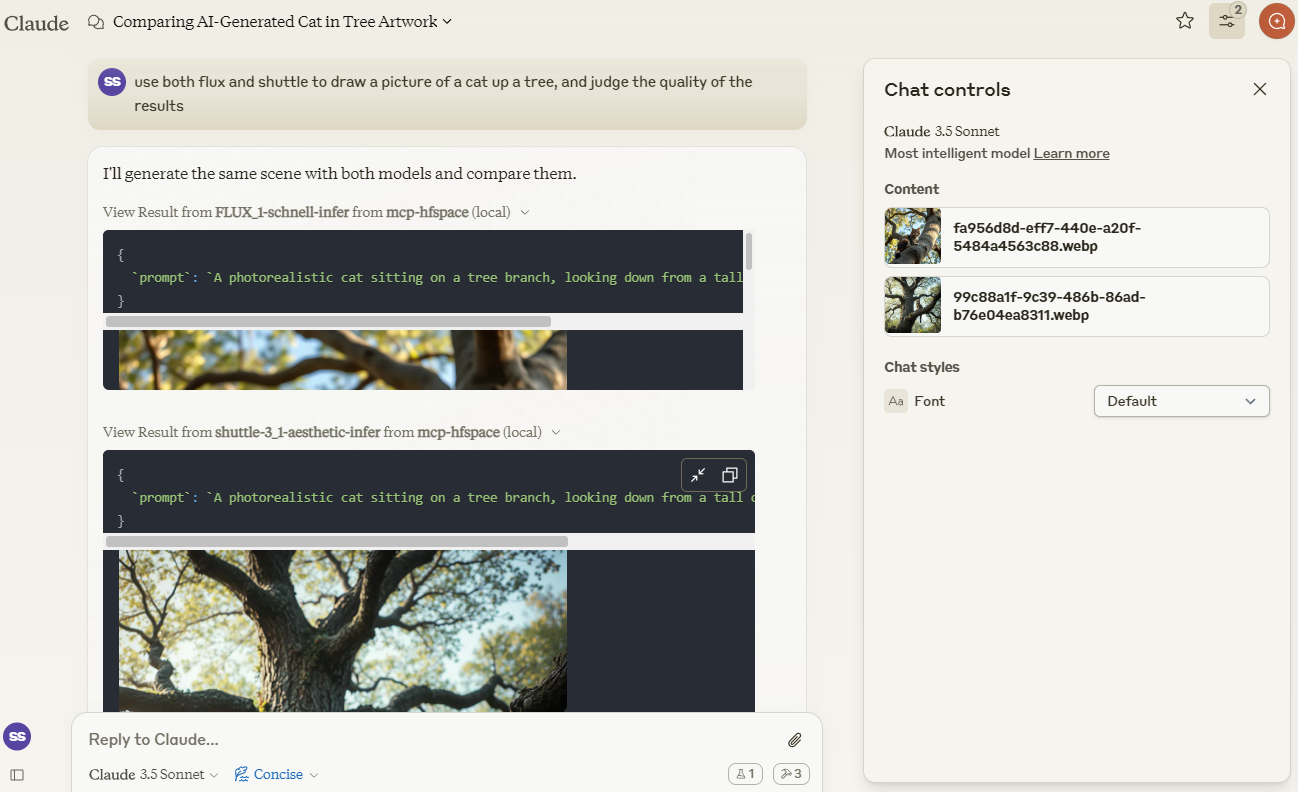
Task: Click the SS avatar in the user message
Action: pyautogui.click(x=113, y=82)
